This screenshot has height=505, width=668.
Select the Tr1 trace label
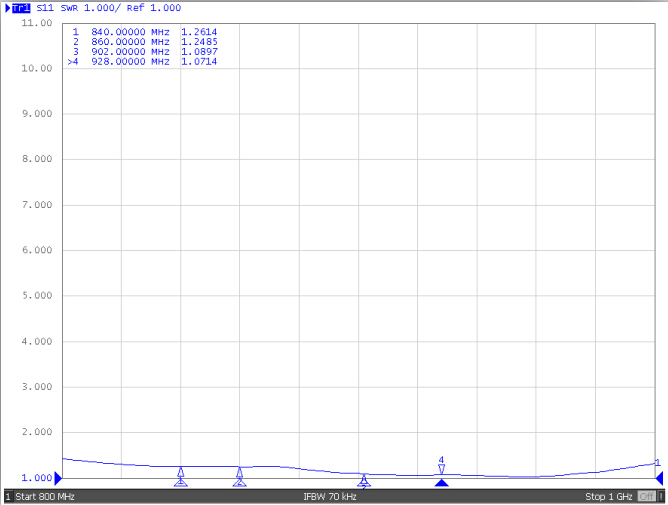[21, 8]
